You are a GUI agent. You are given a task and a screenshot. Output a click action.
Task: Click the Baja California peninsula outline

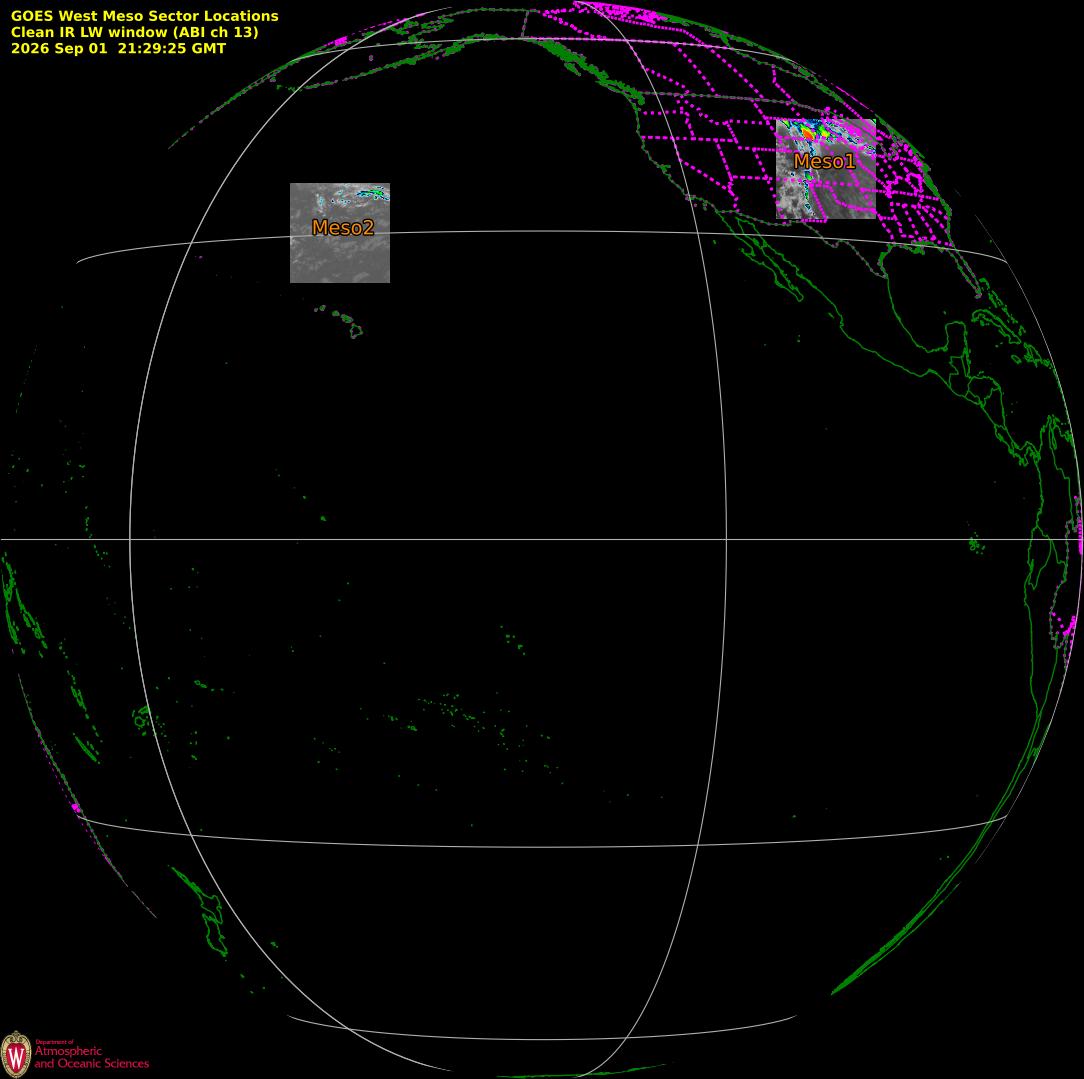point(769,256)
